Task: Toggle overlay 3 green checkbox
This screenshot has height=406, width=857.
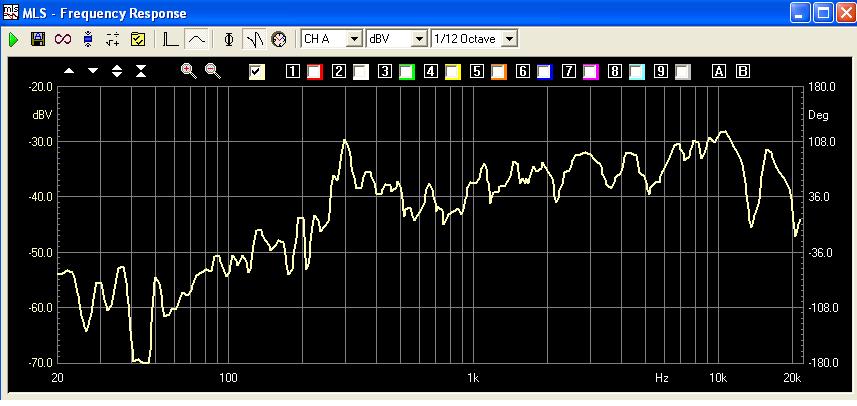Action: (x=406, y=71)
